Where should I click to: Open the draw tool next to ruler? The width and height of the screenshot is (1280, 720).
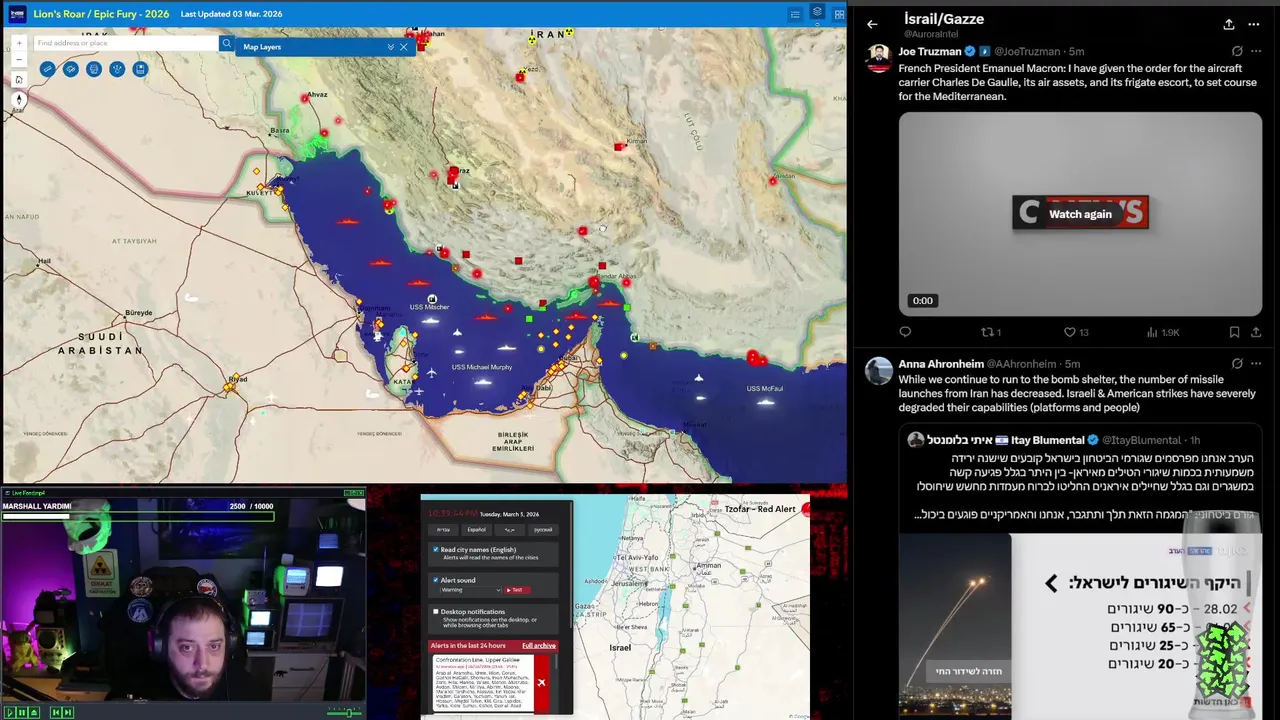[x=70, y=69]
